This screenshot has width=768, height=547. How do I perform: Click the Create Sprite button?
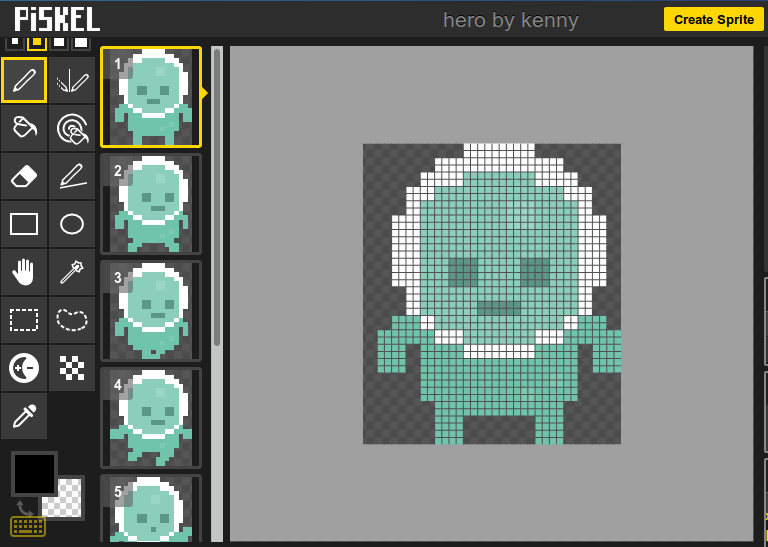(x=713, y=20)
